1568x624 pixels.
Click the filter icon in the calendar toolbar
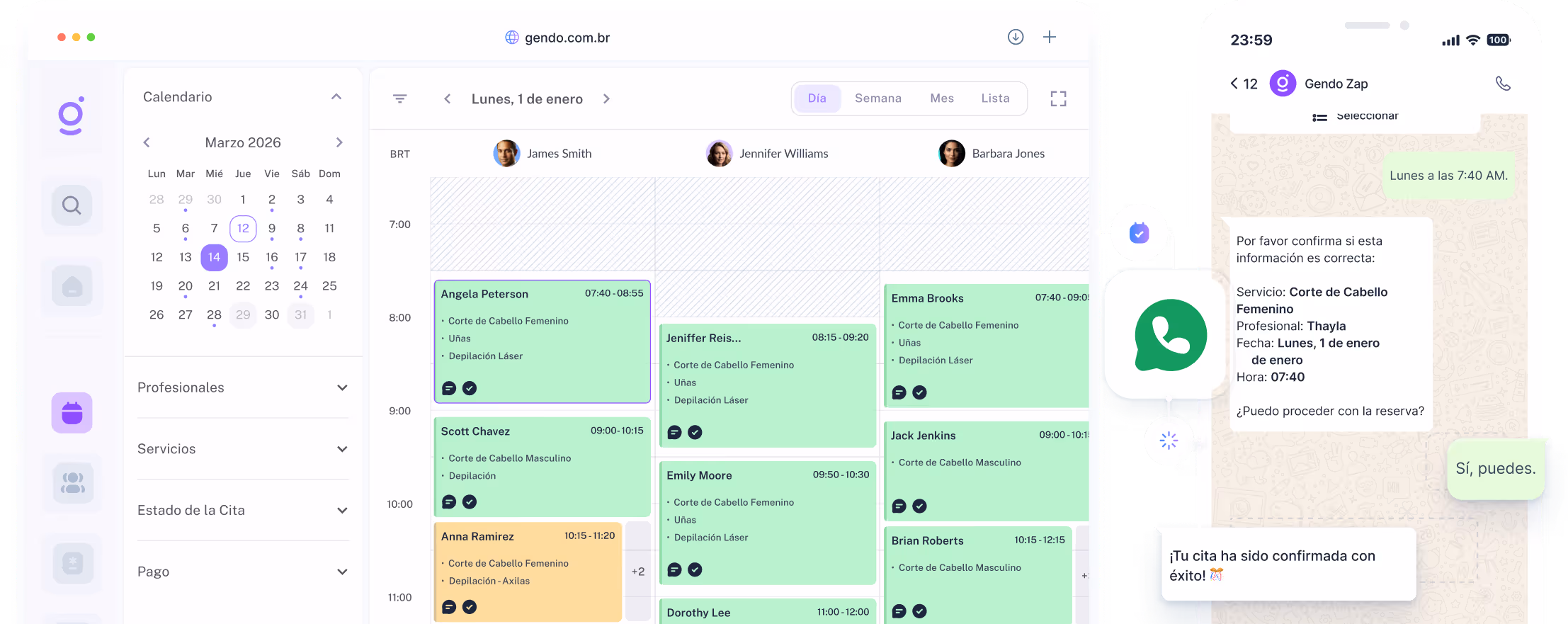[x=400, y=98]
